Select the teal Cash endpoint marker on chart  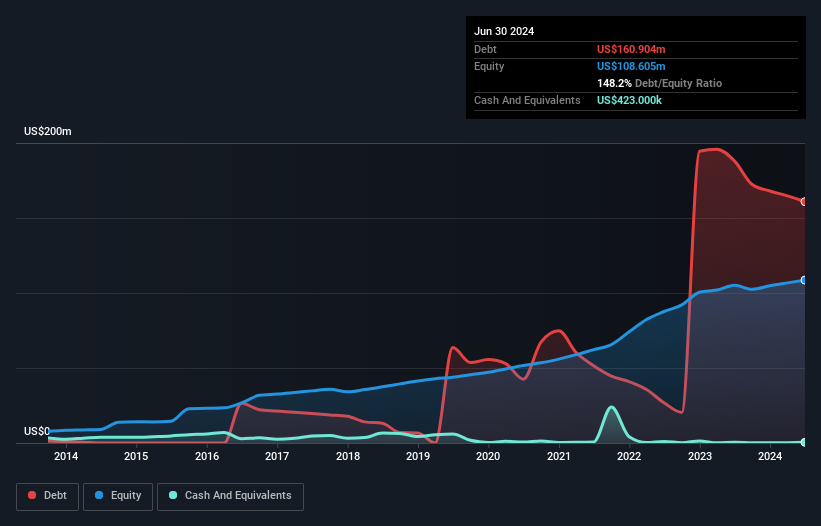pos(804,442)
